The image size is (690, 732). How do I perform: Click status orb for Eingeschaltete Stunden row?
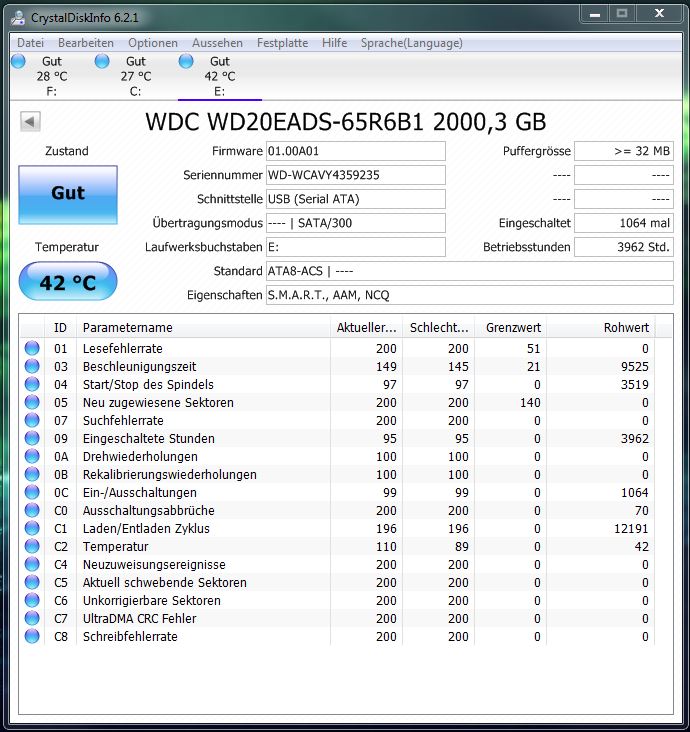point(32,438)
